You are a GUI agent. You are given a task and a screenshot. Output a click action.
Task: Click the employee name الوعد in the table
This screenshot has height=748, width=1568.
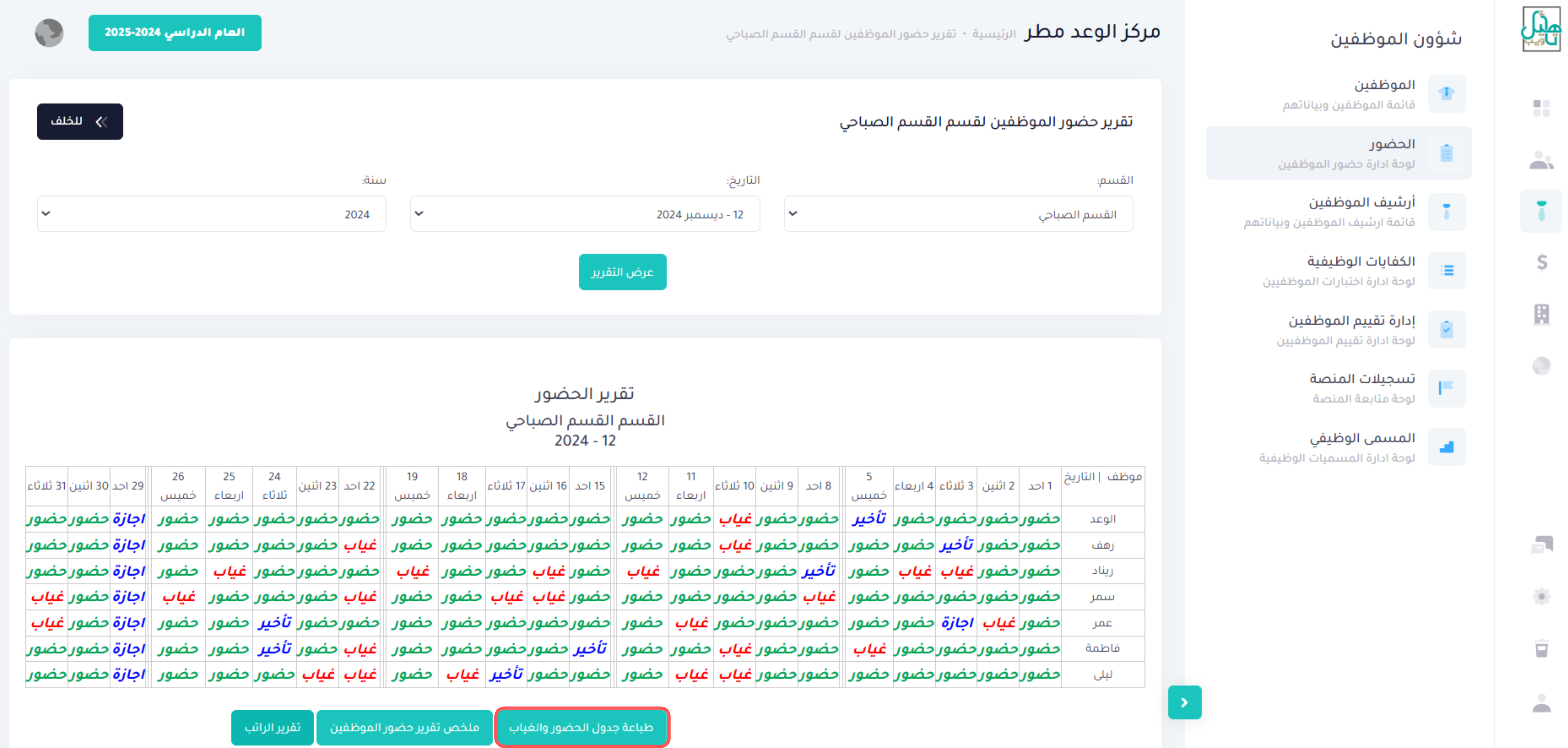pos(1102,519)
